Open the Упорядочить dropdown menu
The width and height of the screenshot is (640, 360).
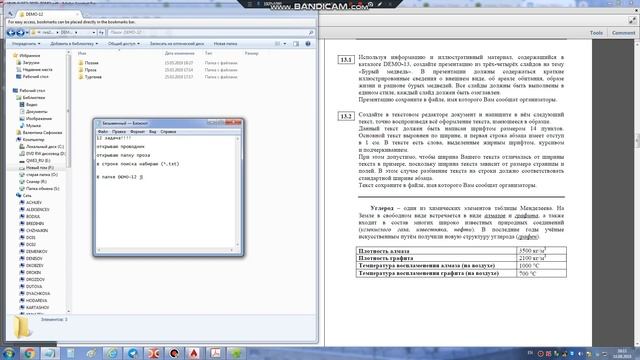point(26,44)
